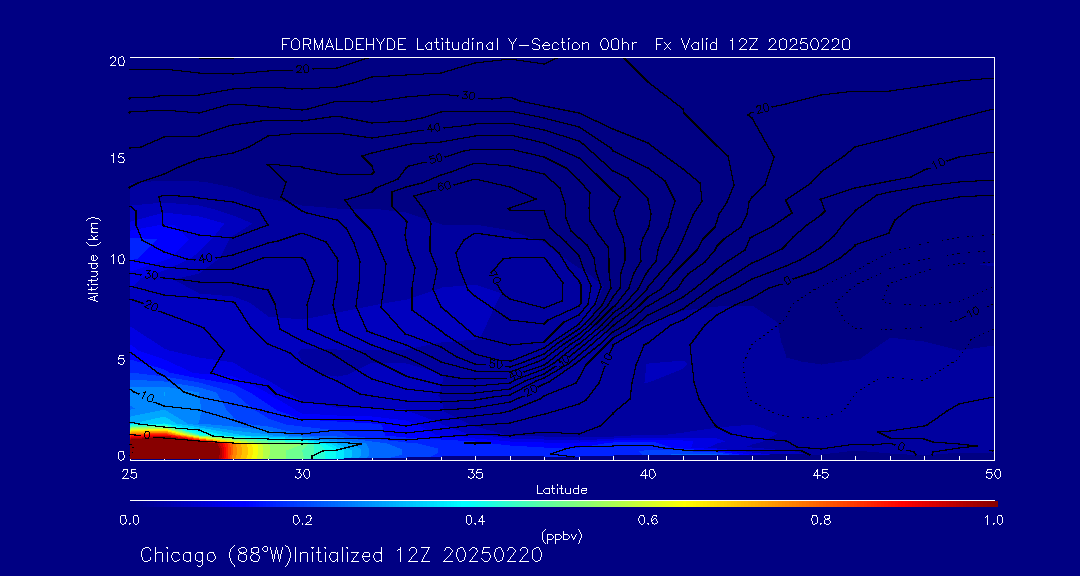
Task: Click the 15 tick on the altitude axis
Action: tap(116, 158)
